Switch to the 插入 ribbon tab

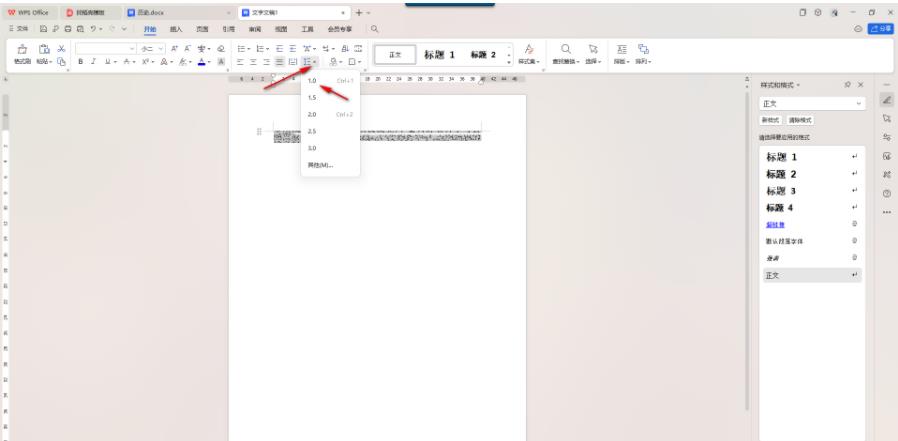coord(176,29)
